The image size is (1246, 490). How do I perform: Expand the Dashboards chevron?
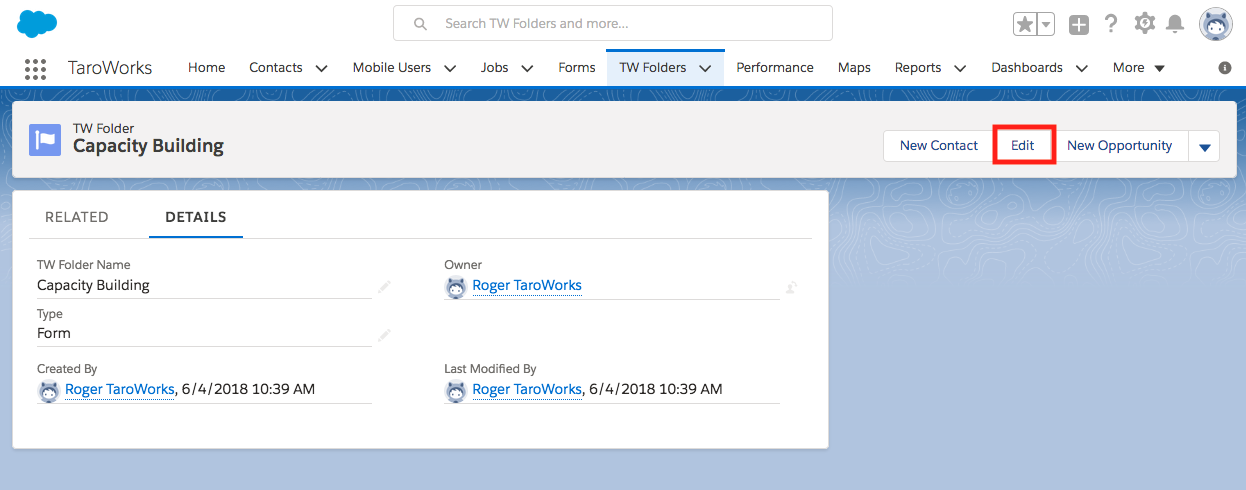point(1081,68)
